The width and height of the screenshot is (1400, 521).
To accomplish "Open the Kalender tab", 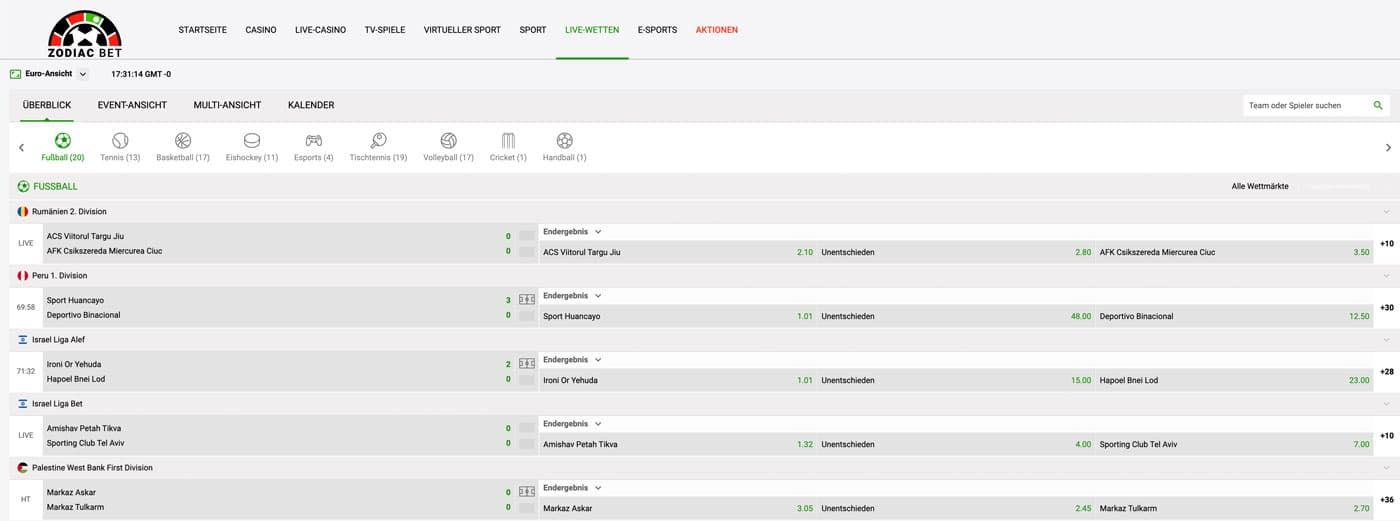I will pyautogui.click(x=311, y=105).
